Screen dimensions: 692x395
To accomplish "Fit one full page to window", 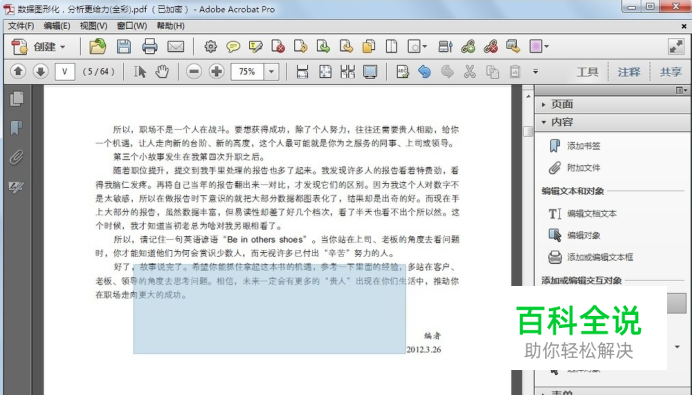I will click(x=325, y=71).
